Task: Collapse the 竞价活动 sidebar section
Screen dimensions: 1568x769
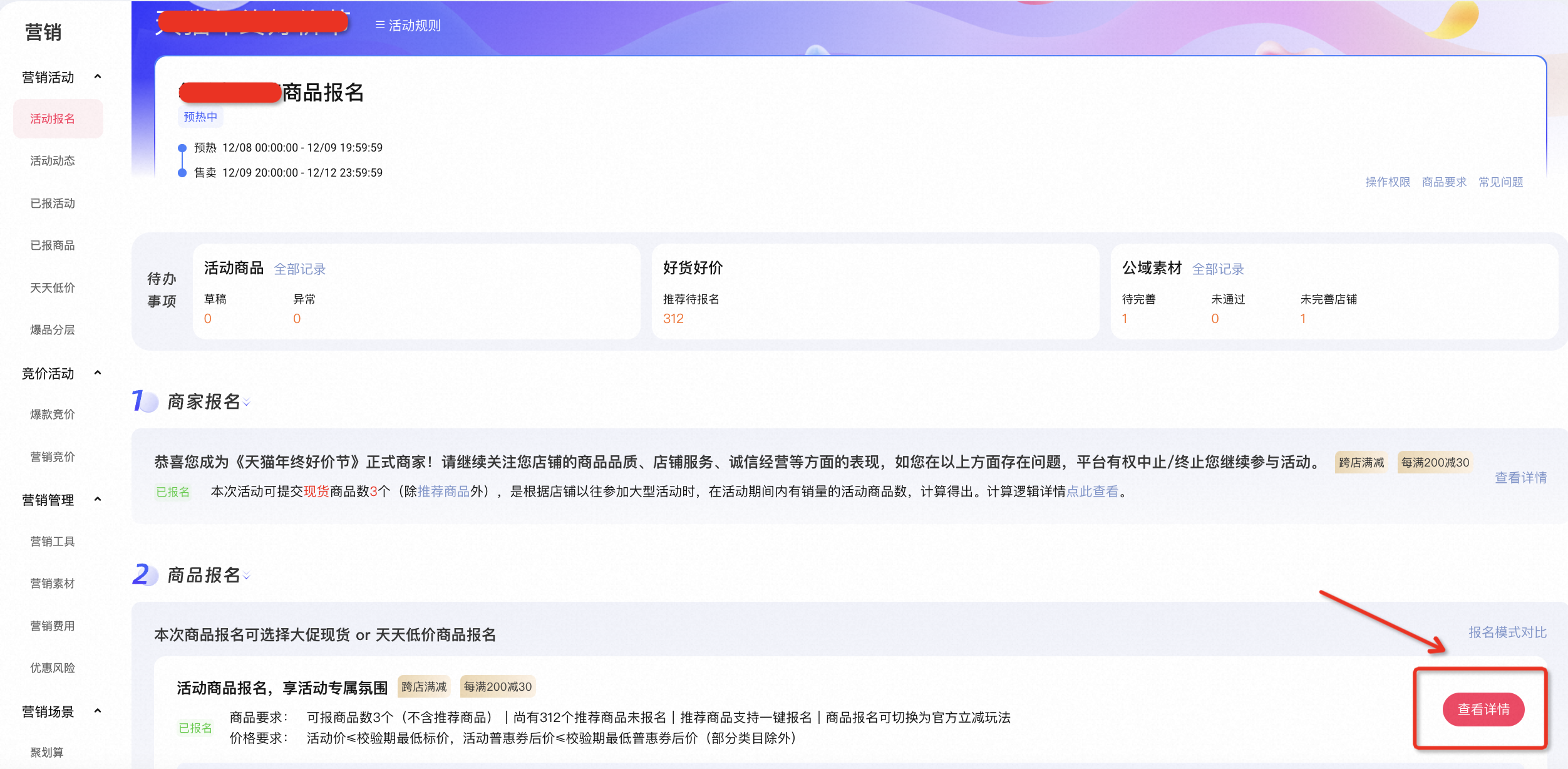Action: 98,373
